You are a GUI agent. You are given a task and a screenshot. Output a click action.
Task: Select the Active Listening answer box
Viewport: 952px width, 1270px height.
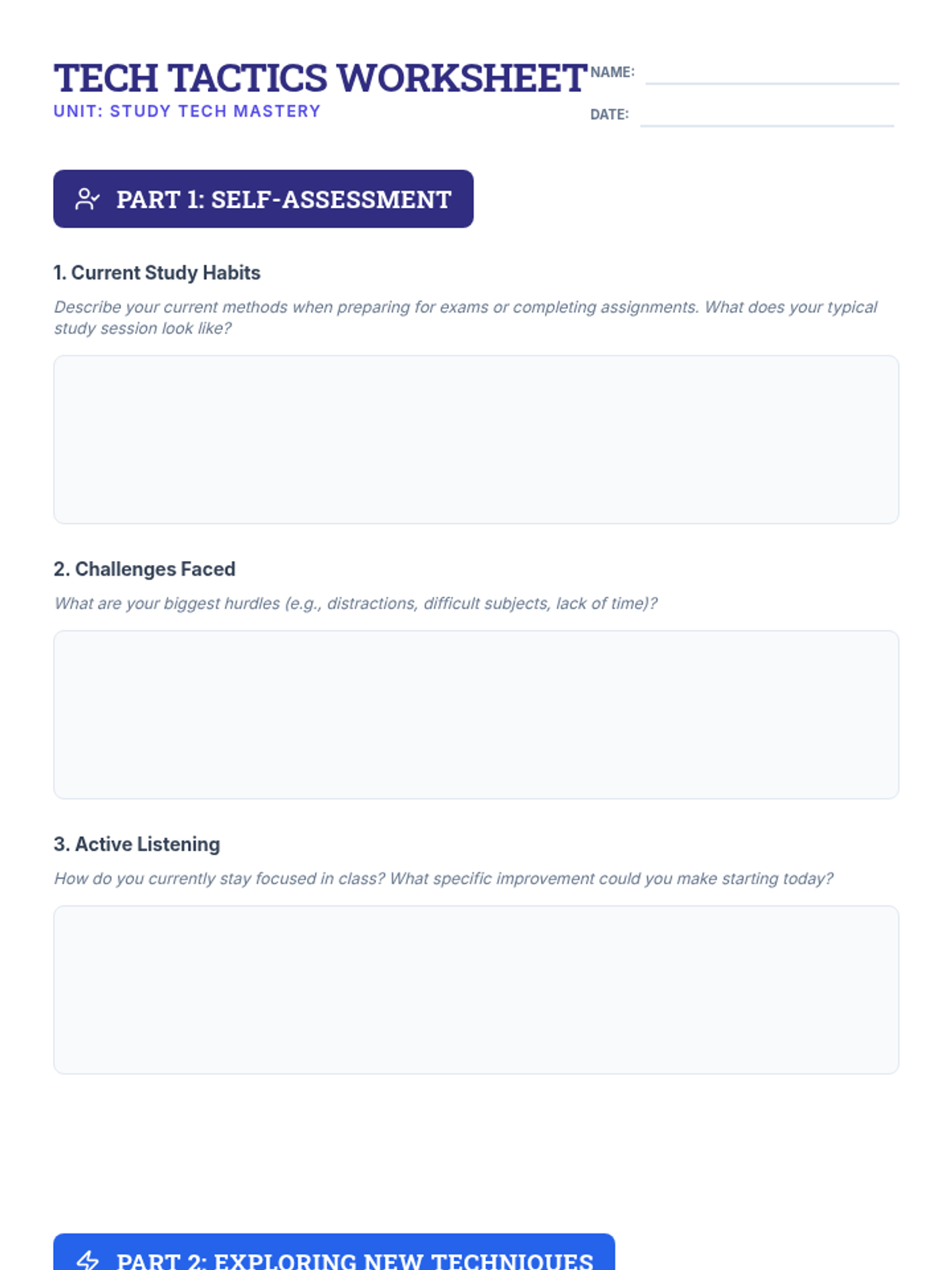click(476, 990)
